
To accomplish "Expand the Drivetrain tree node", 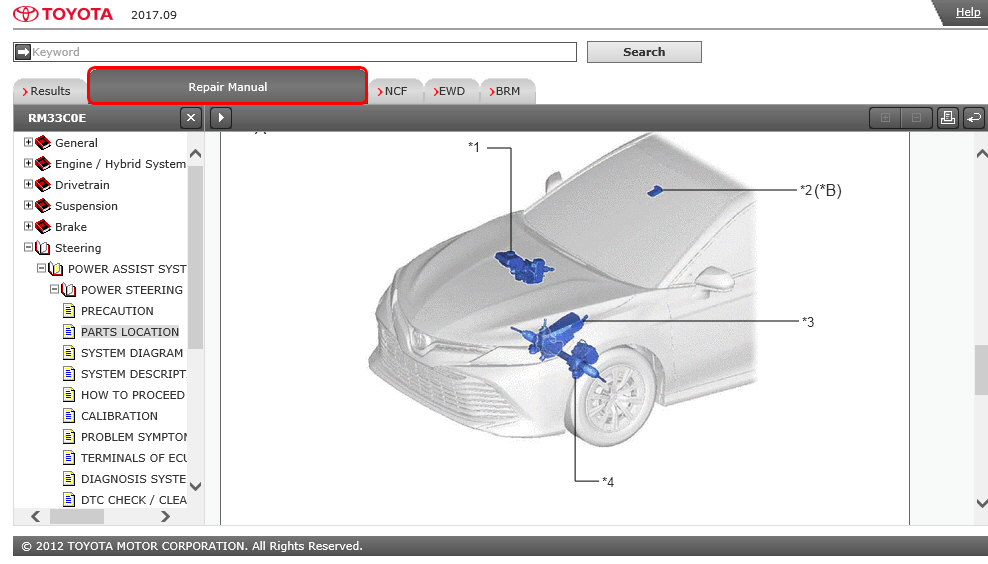I will (28, 184).
